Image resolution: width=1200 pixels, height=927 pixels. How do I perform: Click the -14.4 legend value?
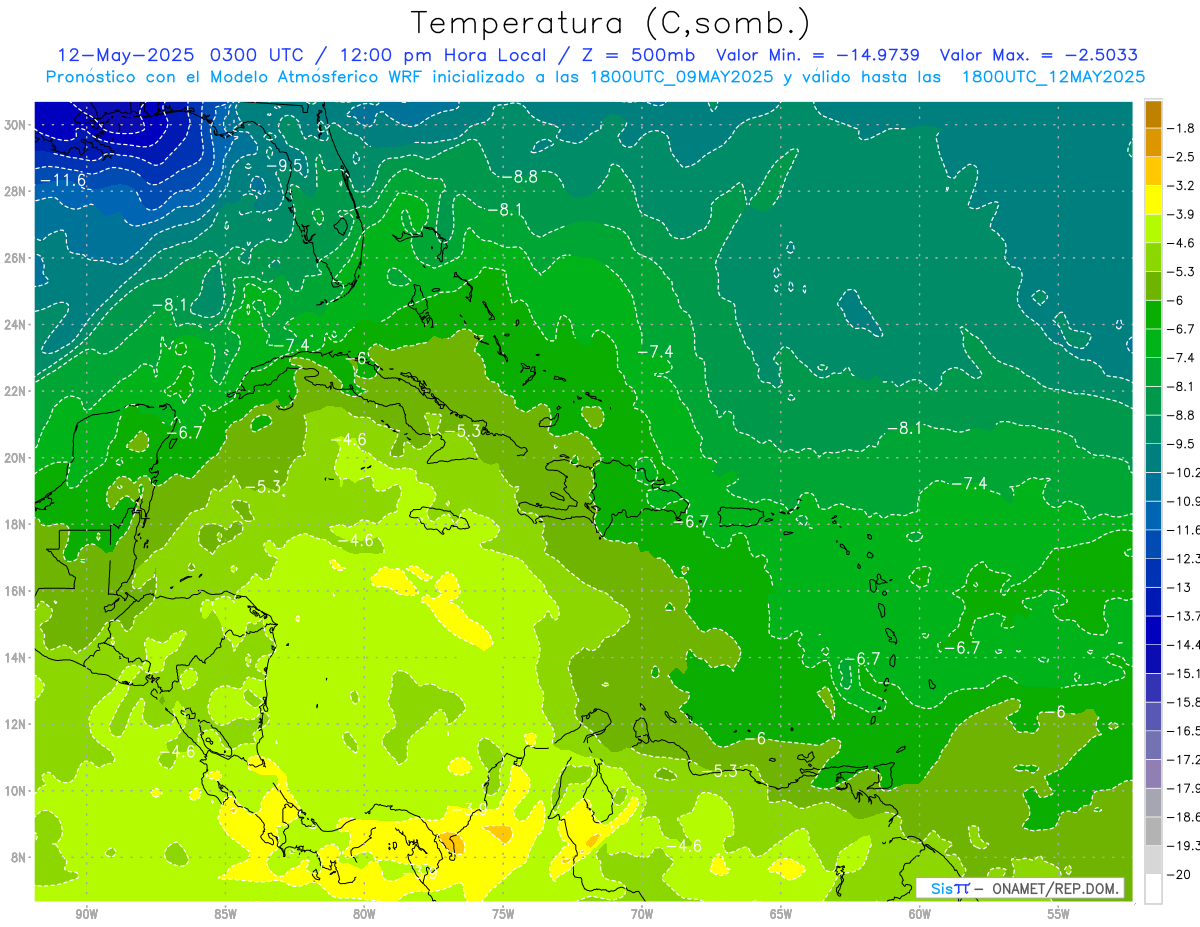(1184, 644)
